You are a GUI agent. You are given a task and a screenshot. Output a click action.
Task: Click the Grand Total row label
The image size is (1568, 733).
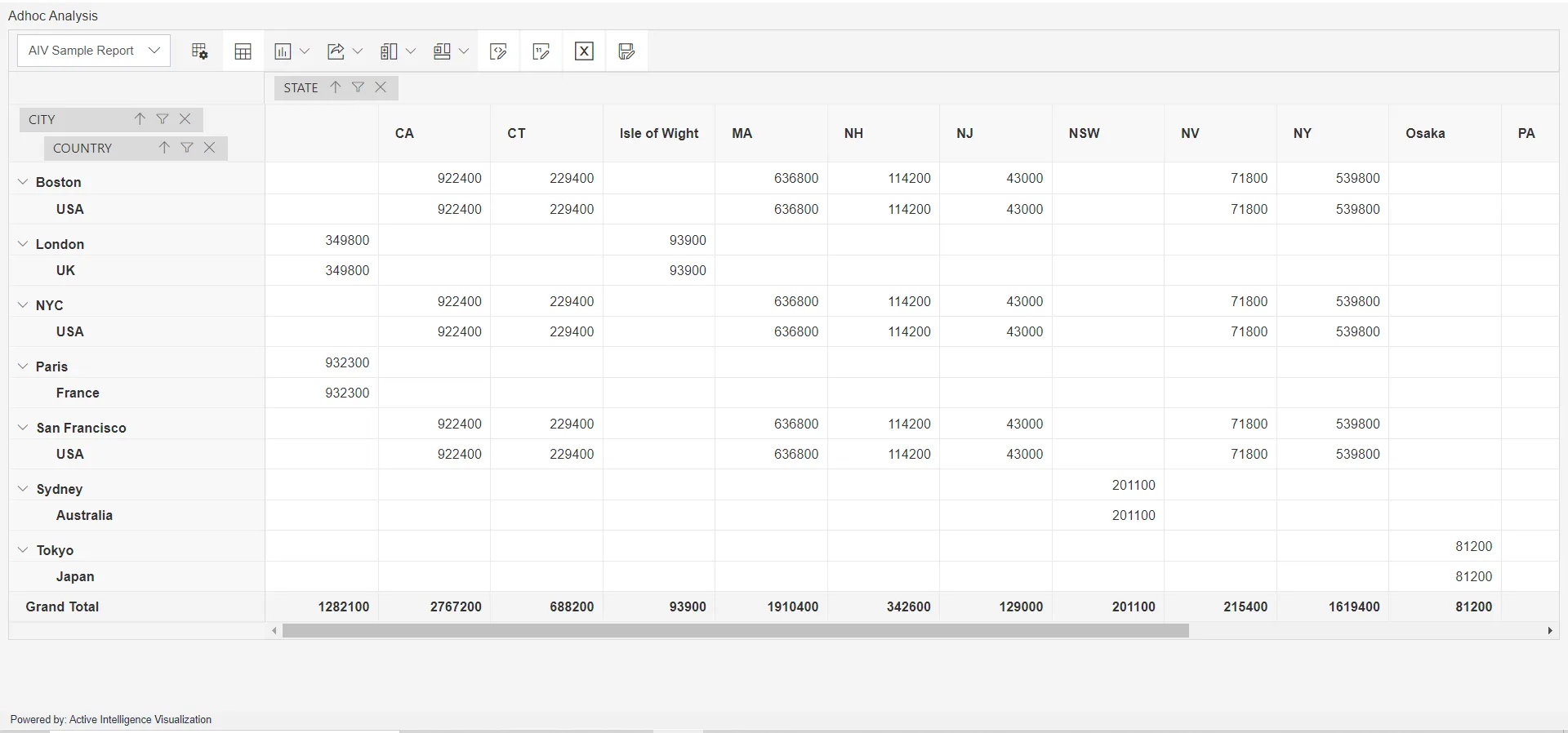click(x=62, y=606)
